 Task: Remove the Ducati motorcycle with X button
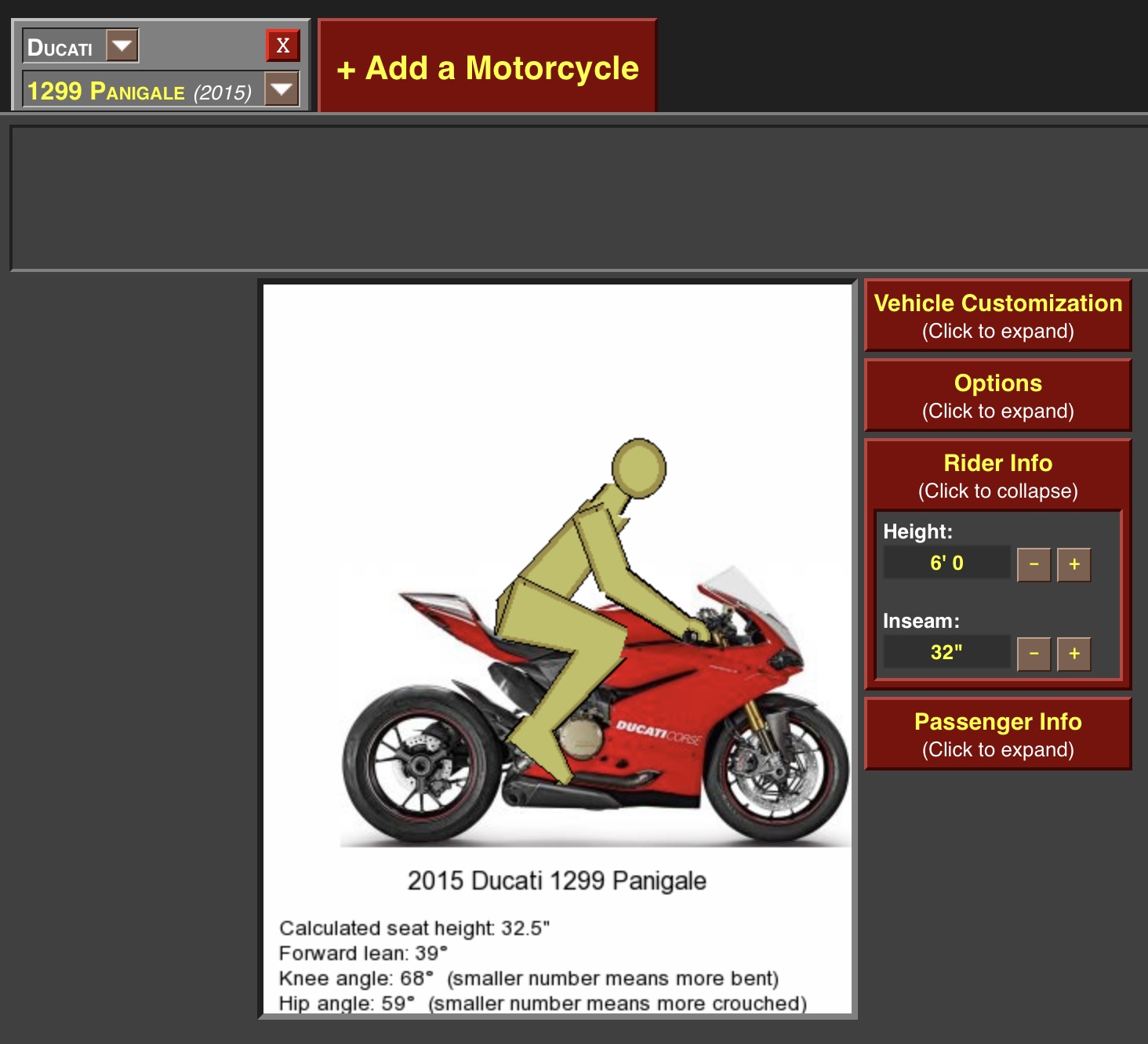282,45
